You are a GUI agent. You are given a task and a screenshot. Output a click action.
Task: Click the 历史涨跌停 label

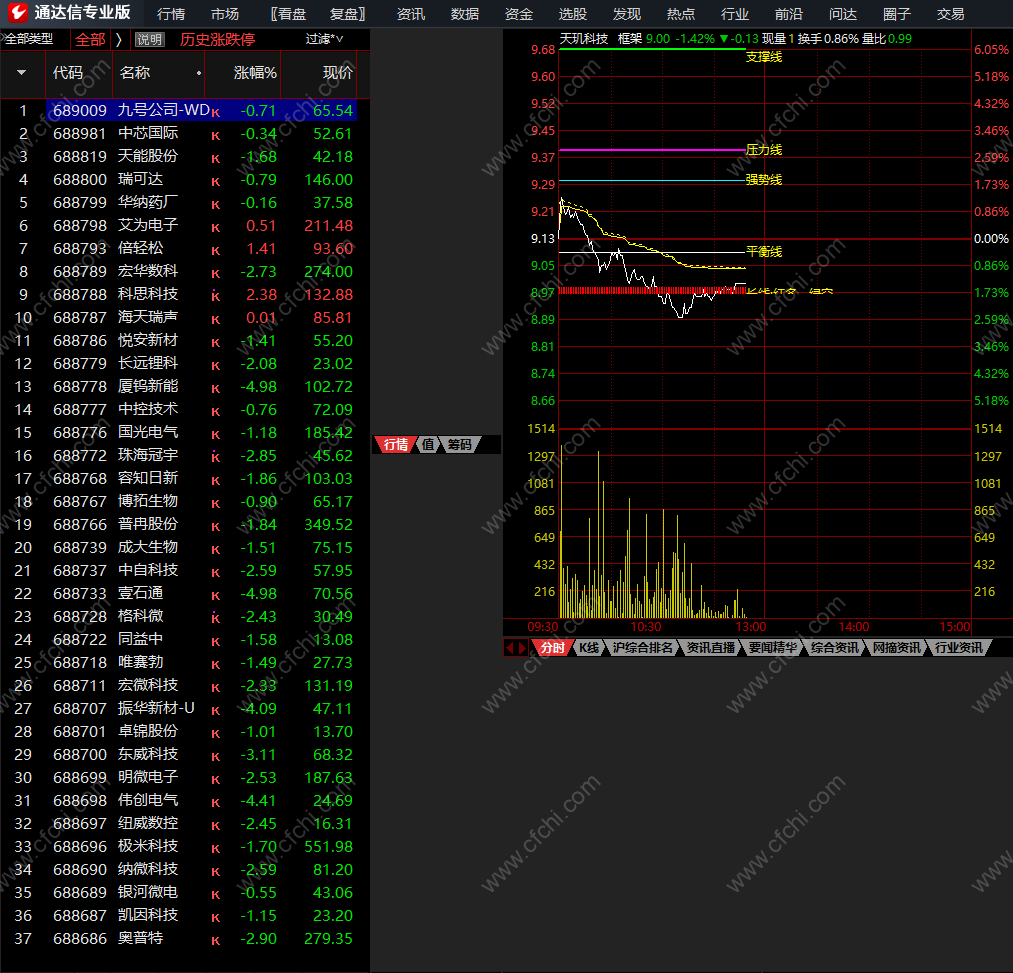click(x=217, y=39)
